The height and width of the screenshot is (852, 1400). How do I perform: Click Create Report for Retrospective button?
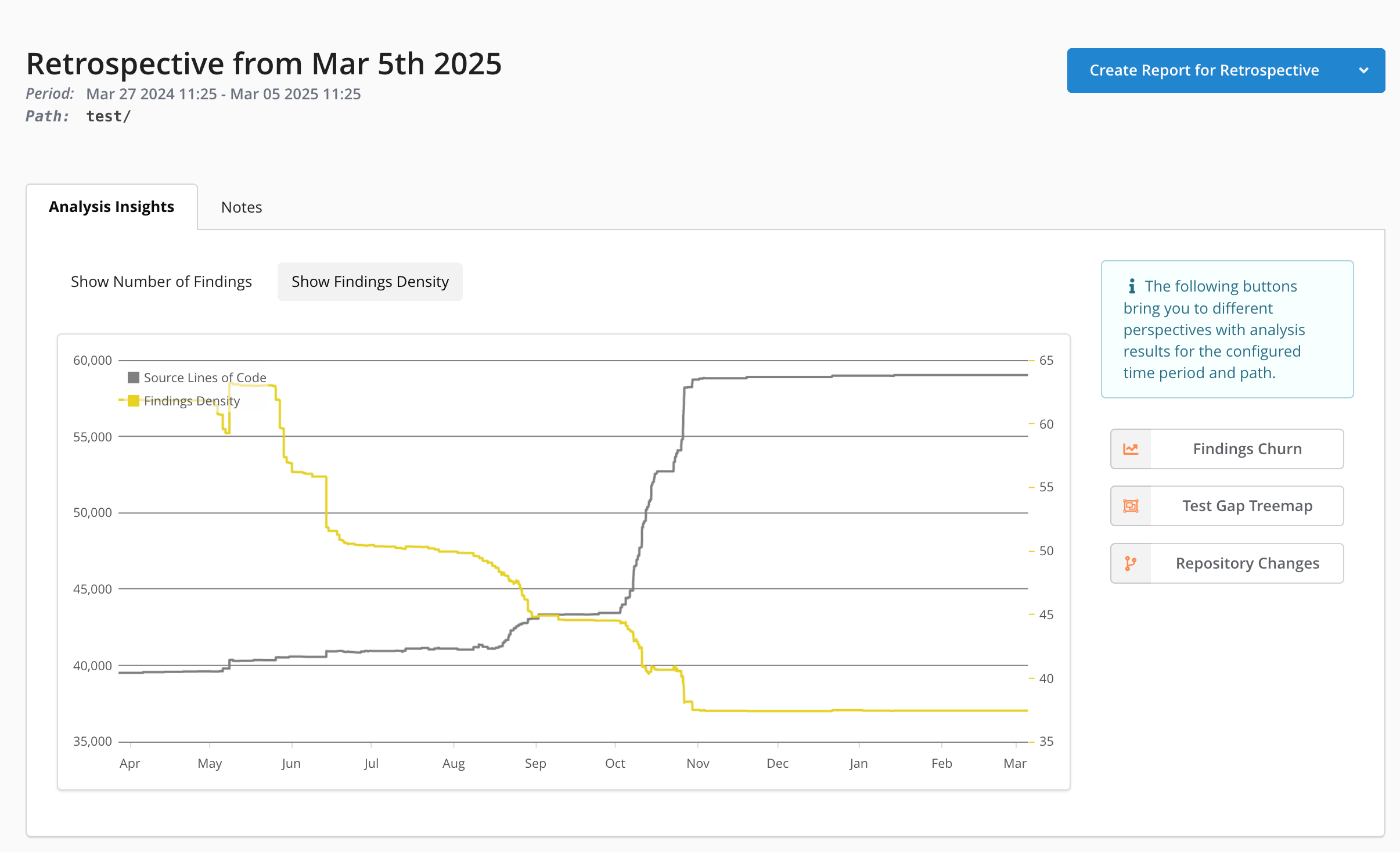pyautogui.click(x=1204, y=70)
